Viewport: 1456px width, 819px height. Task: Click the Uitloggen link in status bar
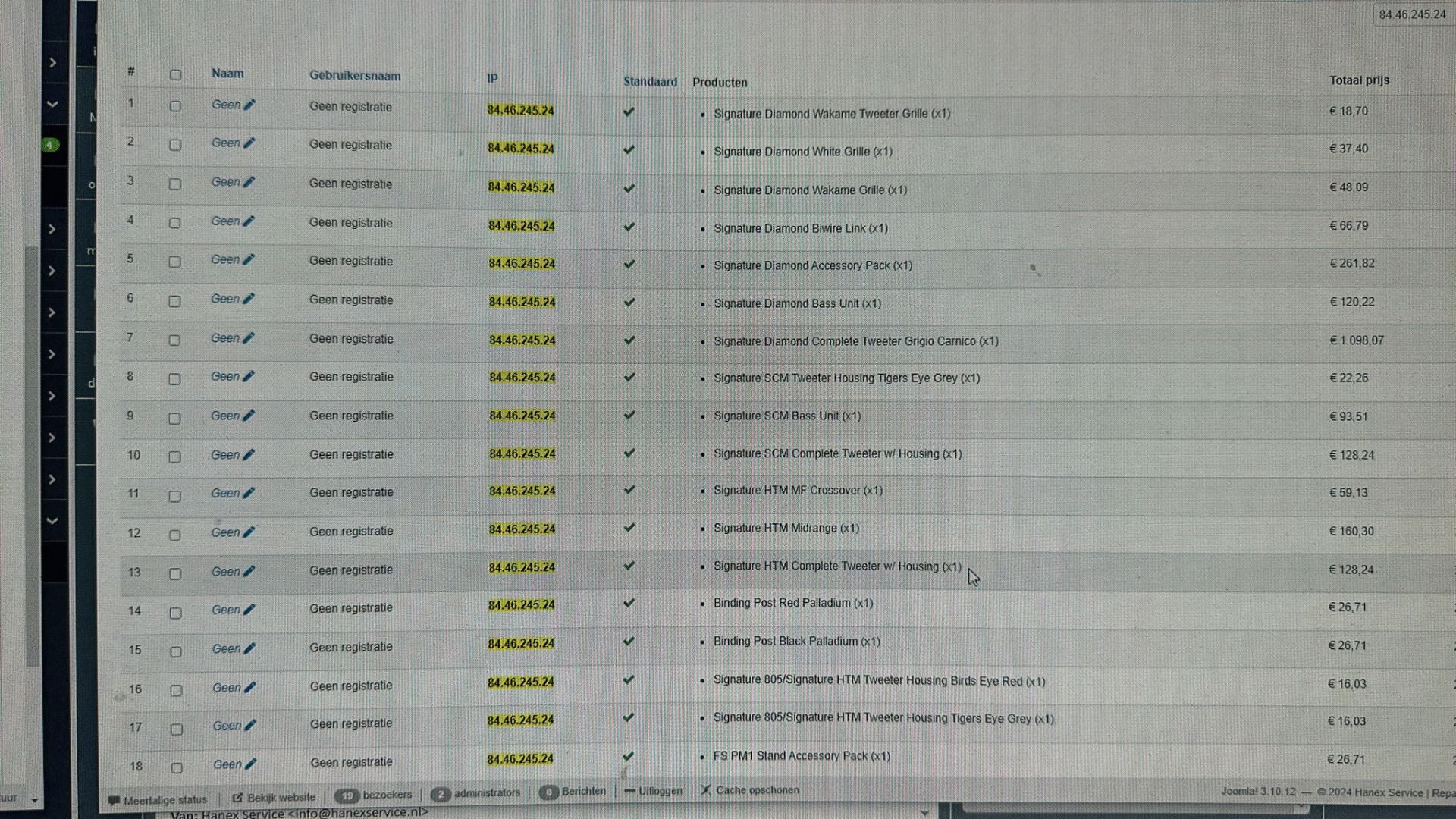pos(660,791)
